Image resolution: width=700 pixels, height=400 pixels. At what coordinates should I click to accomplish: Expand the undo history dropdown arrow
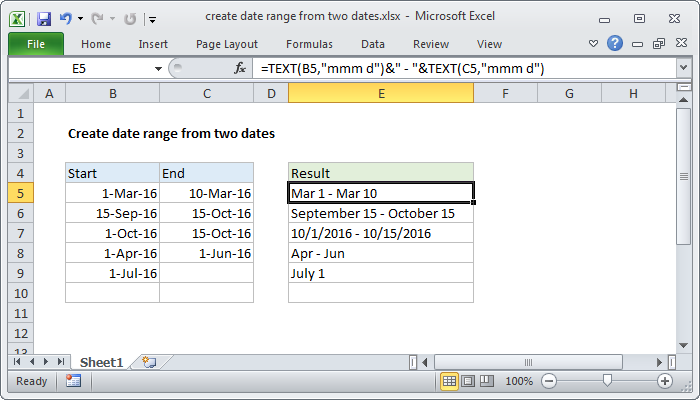point(79,18)
